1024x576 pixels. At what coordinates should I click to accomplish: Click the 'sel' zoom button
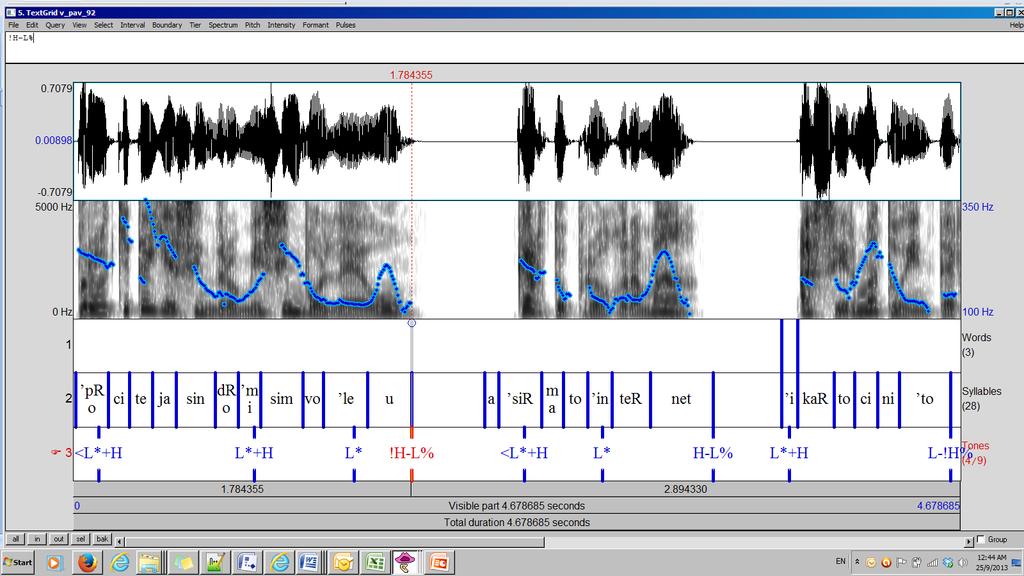80,539
